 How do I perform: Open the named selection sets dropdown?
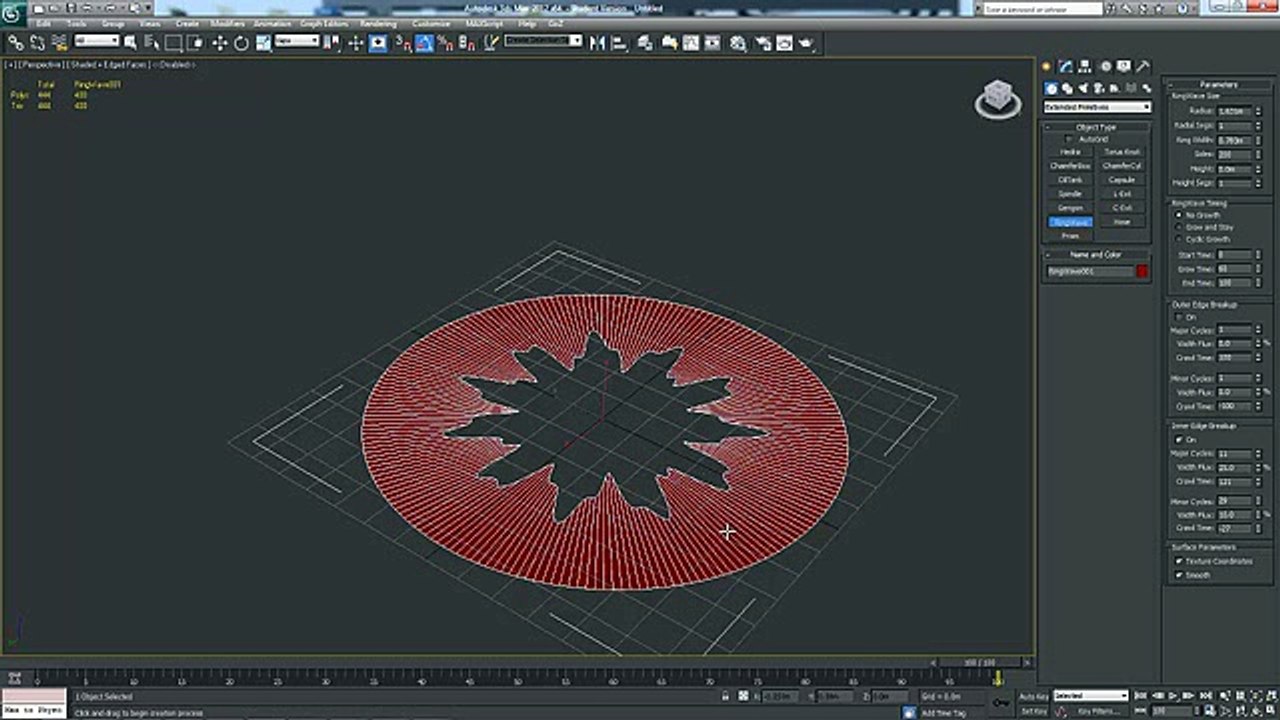click(x=543, y=41)
